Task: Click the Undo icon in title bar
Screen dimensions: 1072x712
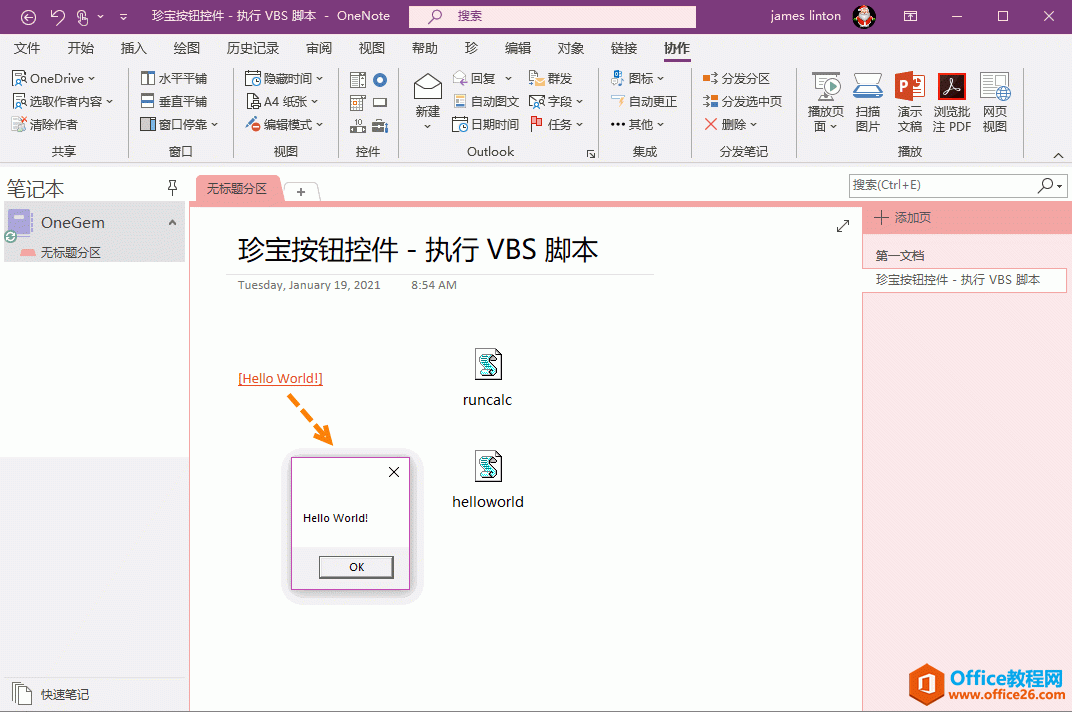Action: [x=57, y=16]
